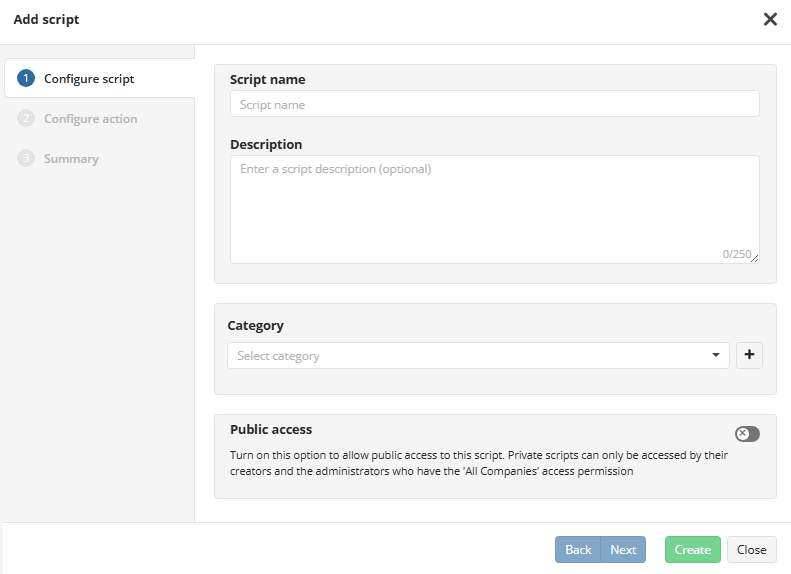Close the Add script dialog with the X icon

click(x=770, y=19)
